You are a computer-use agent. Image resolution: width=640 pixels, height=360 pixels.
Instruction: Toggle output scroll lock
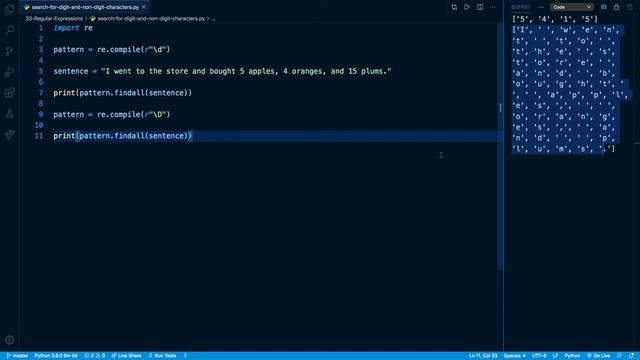coord(616,7)
